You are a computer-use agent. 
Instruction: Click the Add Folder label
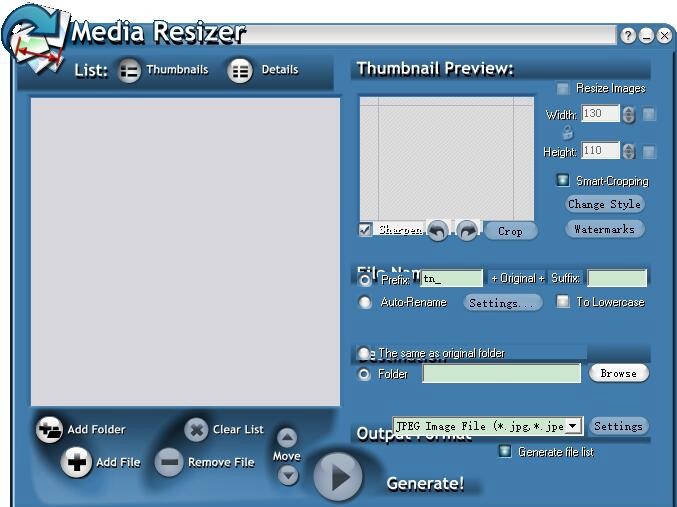tap(96, 429)
